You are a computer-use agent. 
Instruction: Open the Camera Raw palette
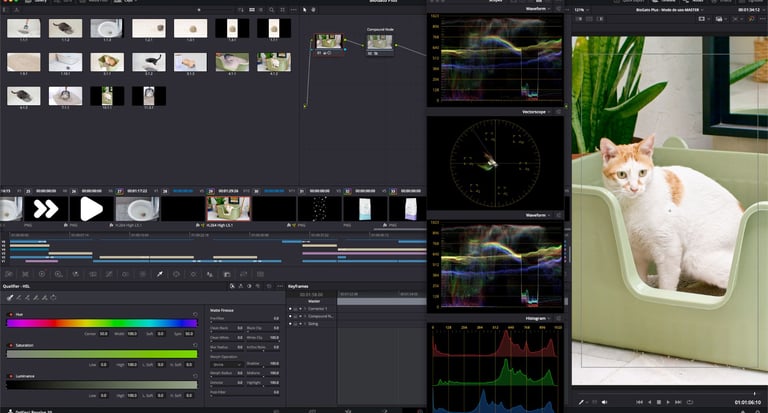[x=9, y=274]
